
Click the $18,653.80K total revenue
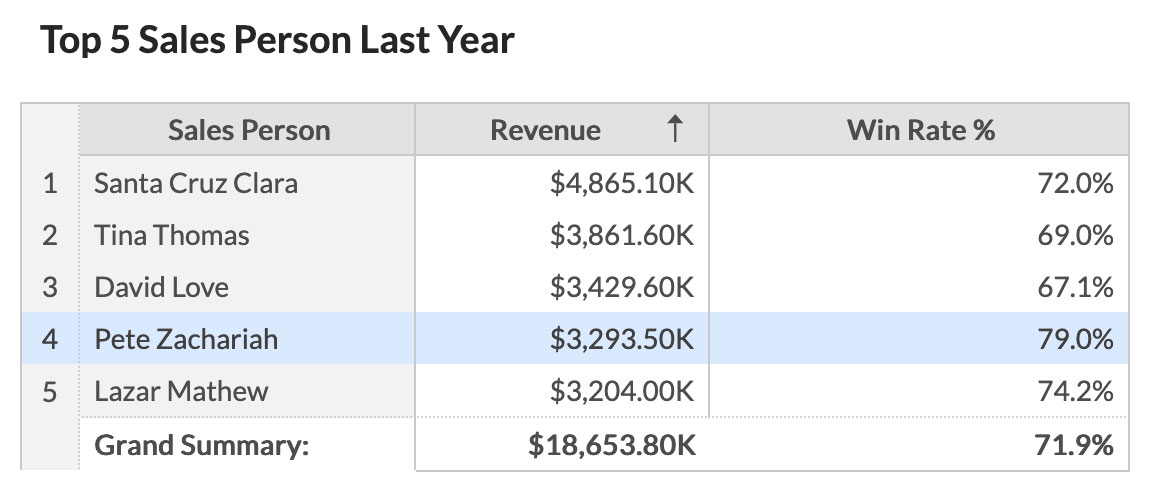click(612, 445)
